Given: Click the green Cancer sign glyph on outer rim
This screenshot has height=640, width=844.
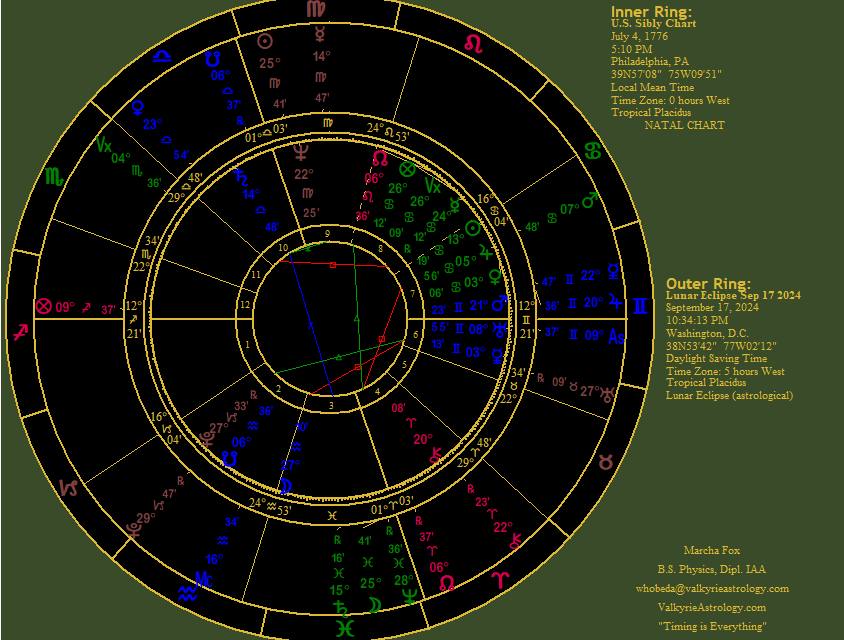Looking at the screenshot, I should click(595, 151).
